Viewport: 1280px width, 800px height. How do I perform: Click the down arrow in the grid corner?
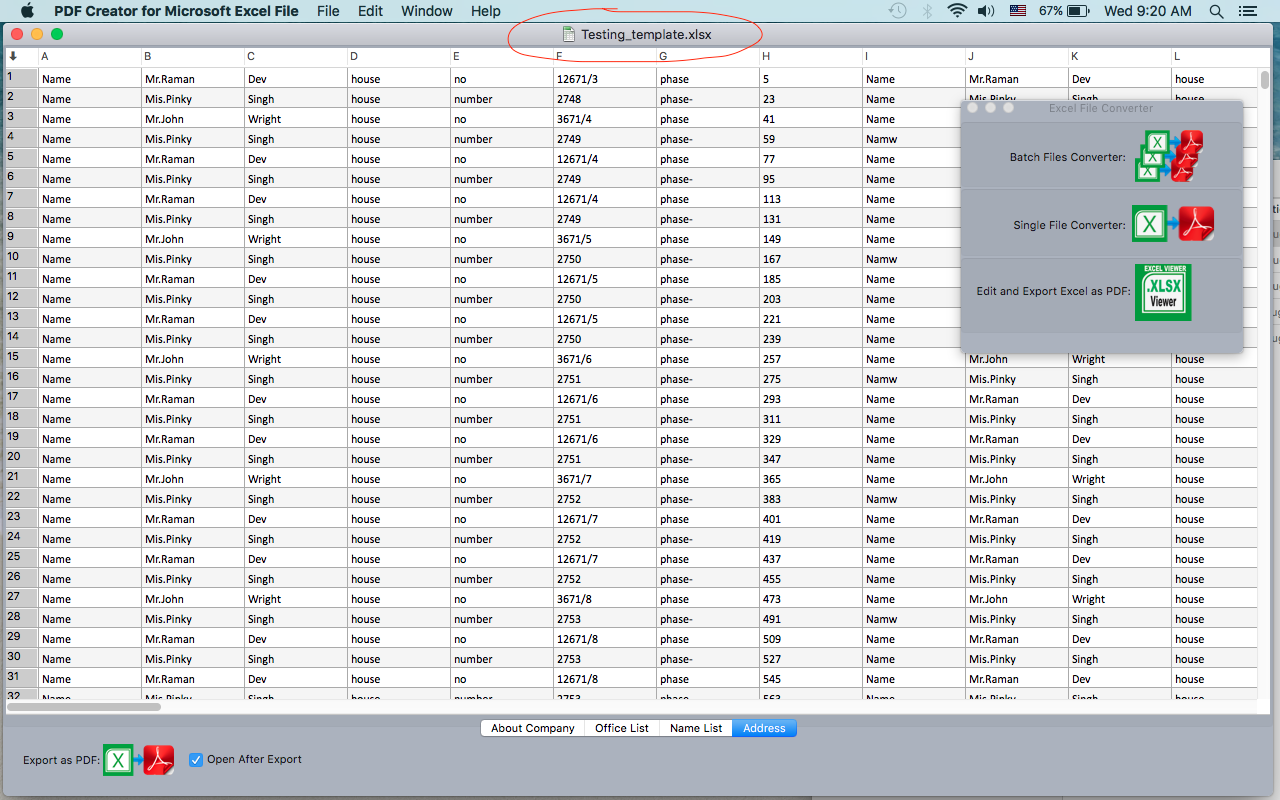[x=13, y=56]
